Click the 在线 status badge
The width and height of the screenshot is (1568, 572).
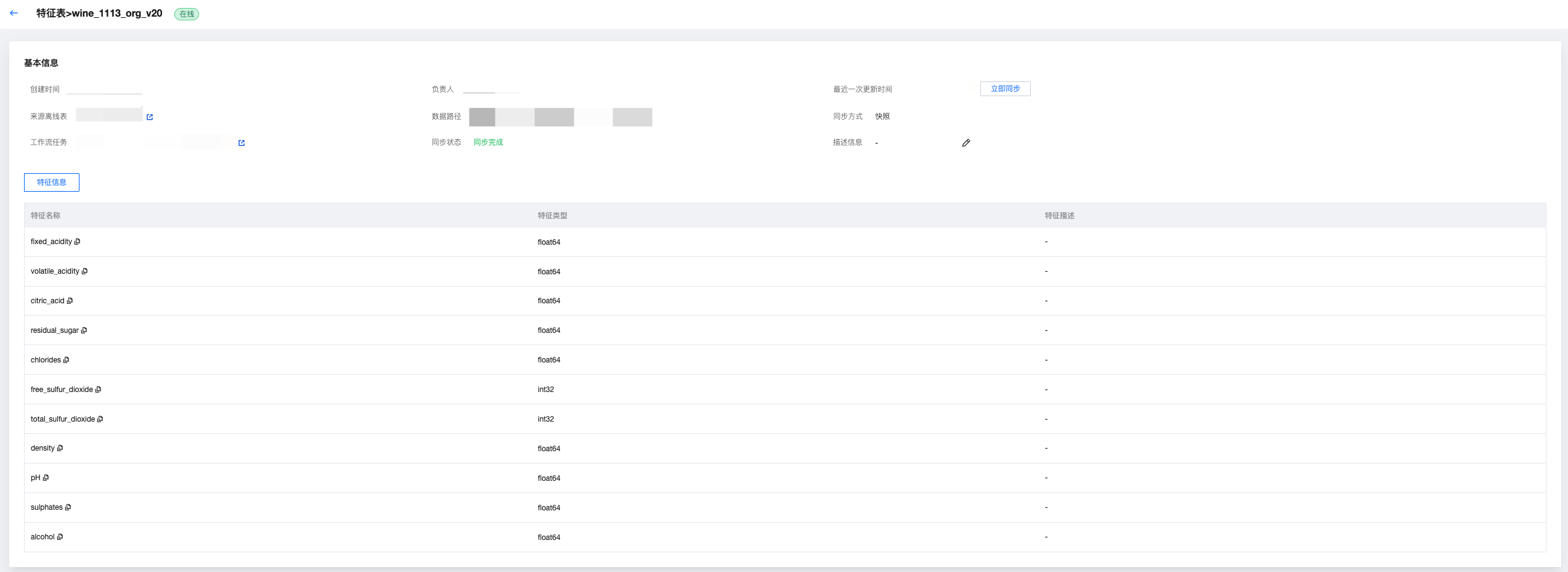pos(187,14)
